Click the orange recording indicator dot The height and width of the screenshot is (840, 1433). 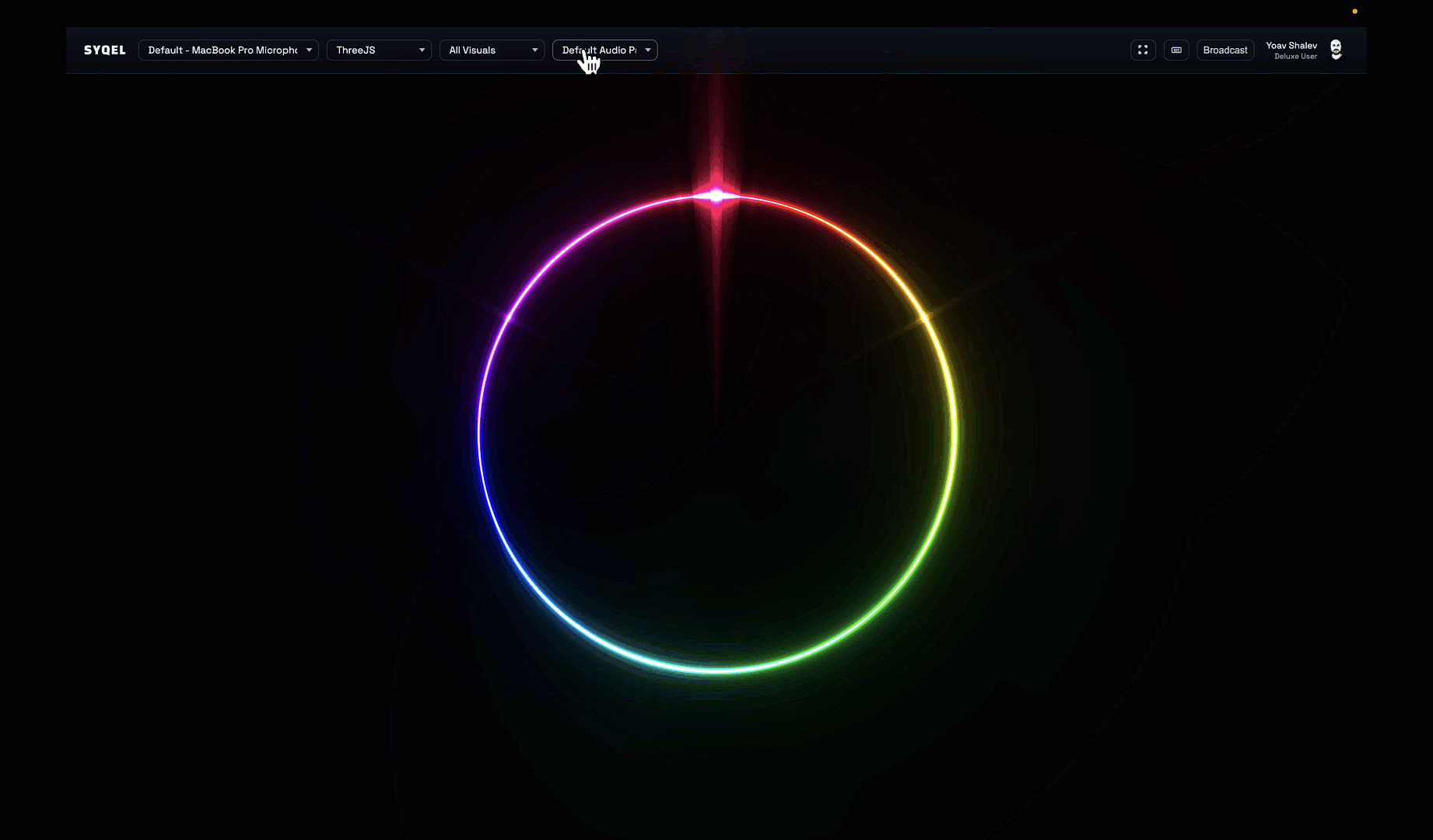tap(1354, 12)
